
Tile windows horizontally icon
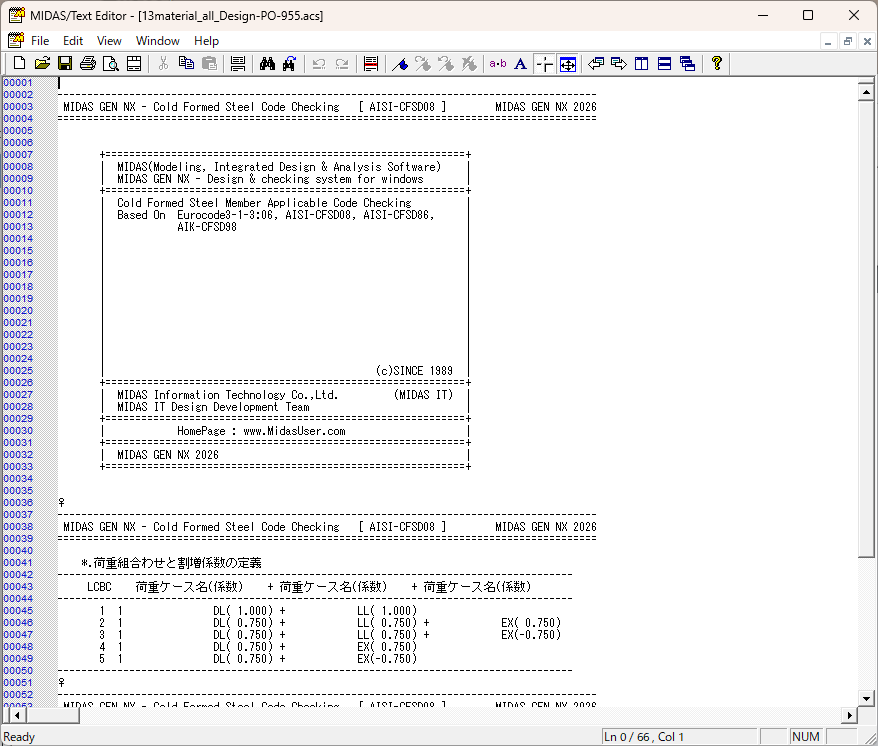tap(665, 64)
